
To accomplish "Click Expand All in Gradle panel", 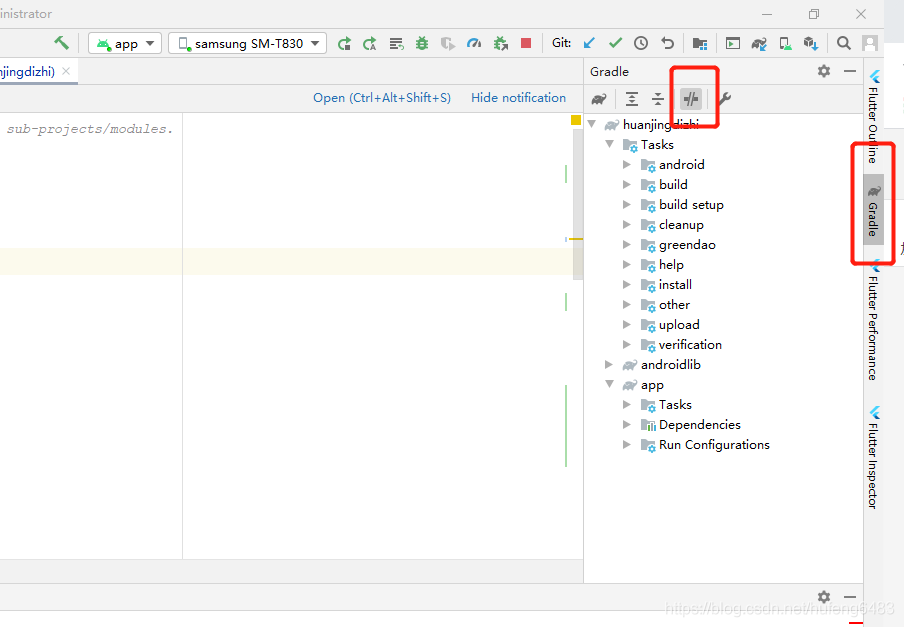I will click(x=632, y=99).
